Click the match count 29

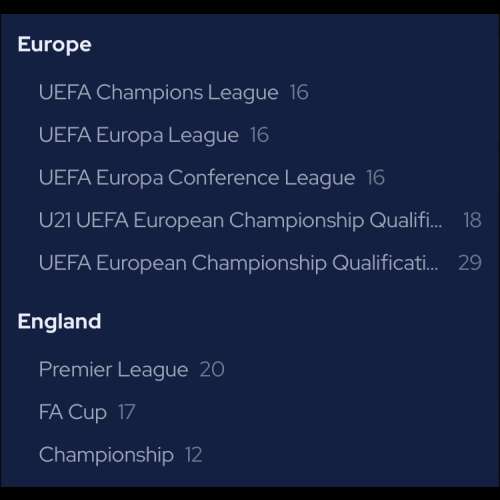pos(470,263)
